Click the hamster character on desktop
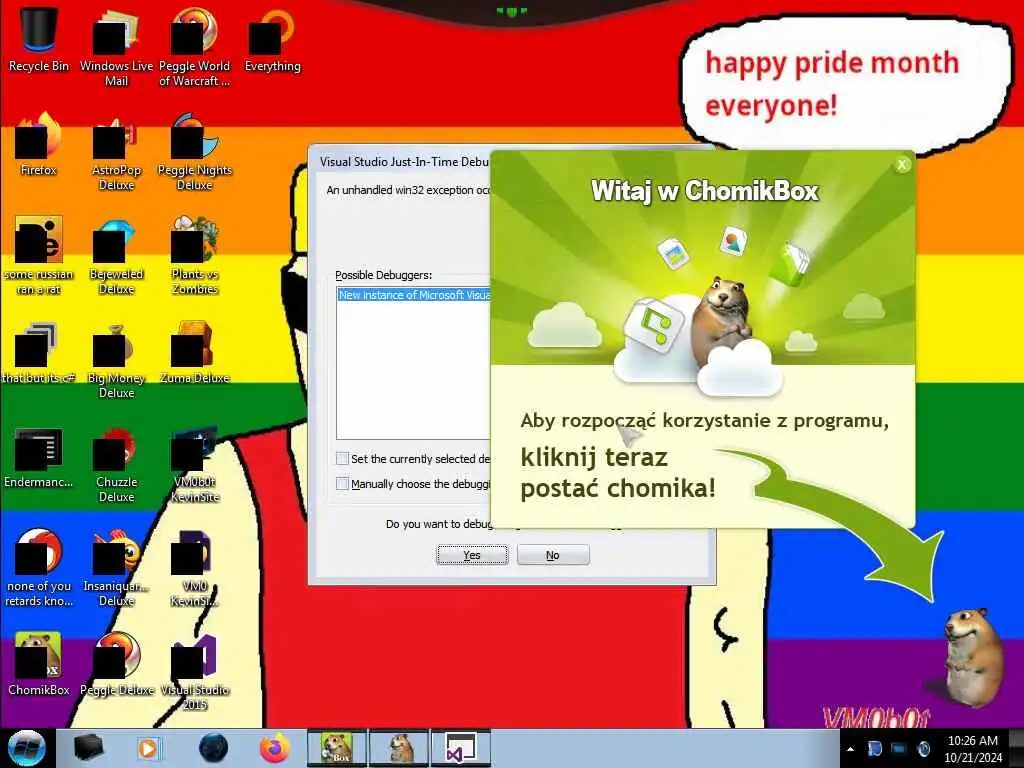This screenshot has height=768, width=1024. (973, 656)
